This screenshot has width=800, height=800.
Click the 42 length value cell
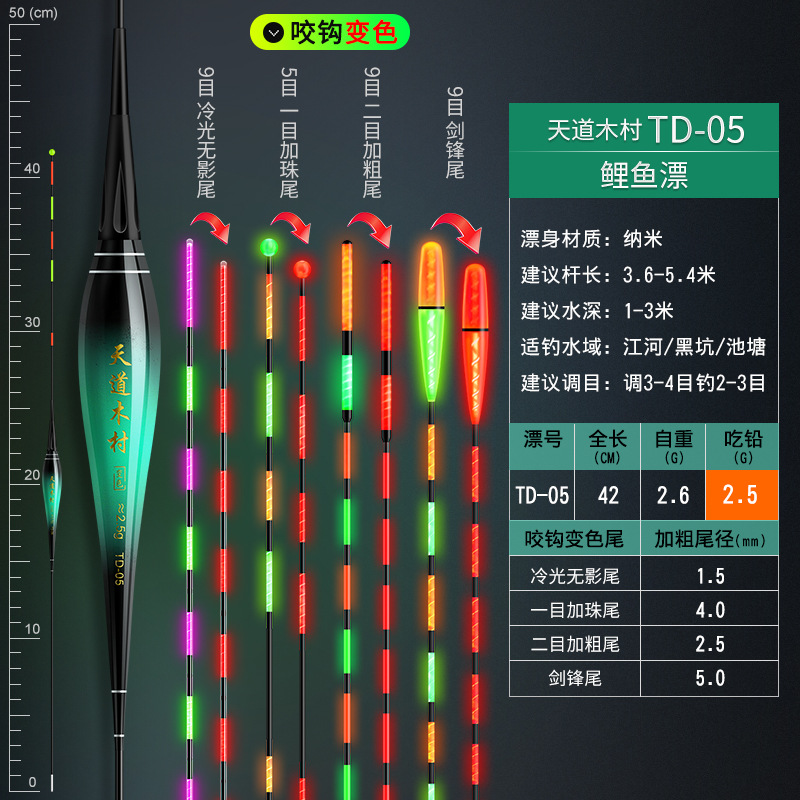(608, 495)
